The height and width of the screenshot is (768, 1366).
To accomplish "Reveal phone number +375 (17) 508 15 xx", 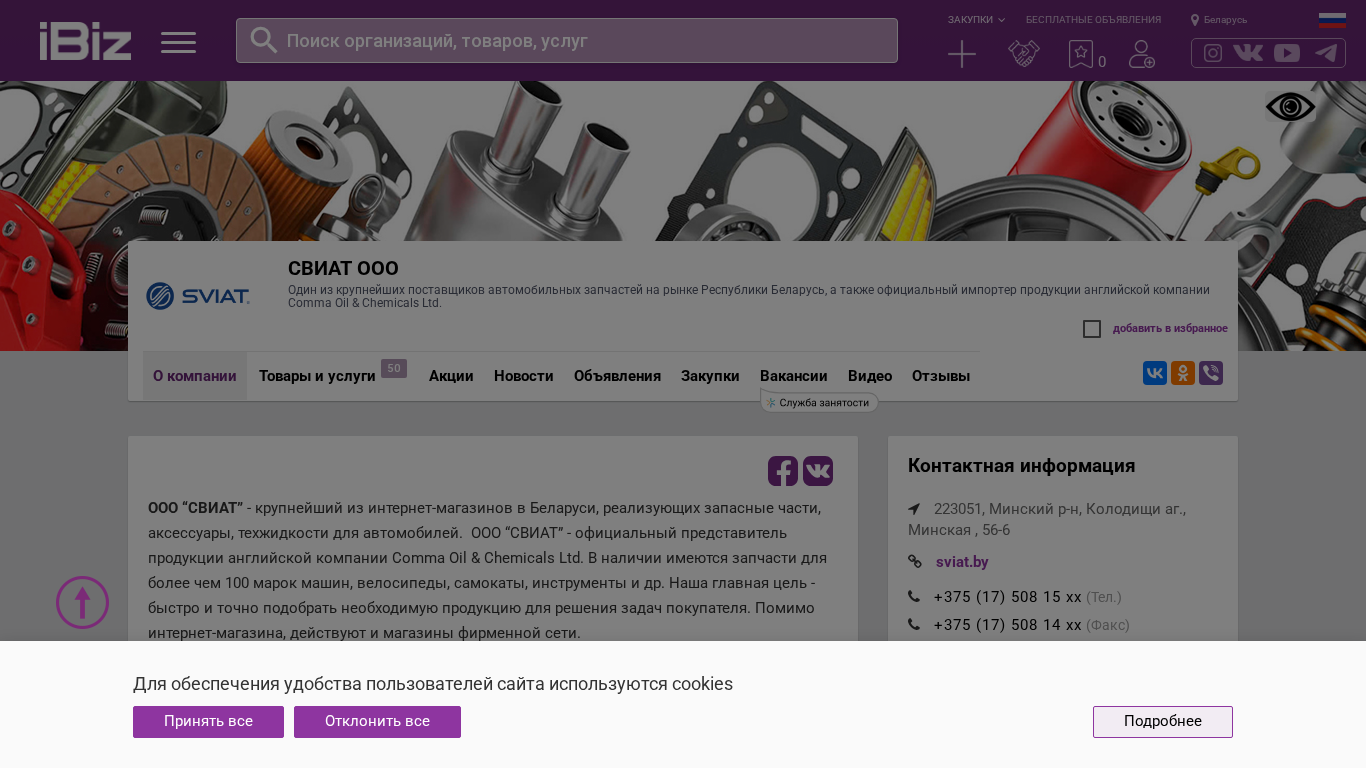I will [x=1008, y=597].
